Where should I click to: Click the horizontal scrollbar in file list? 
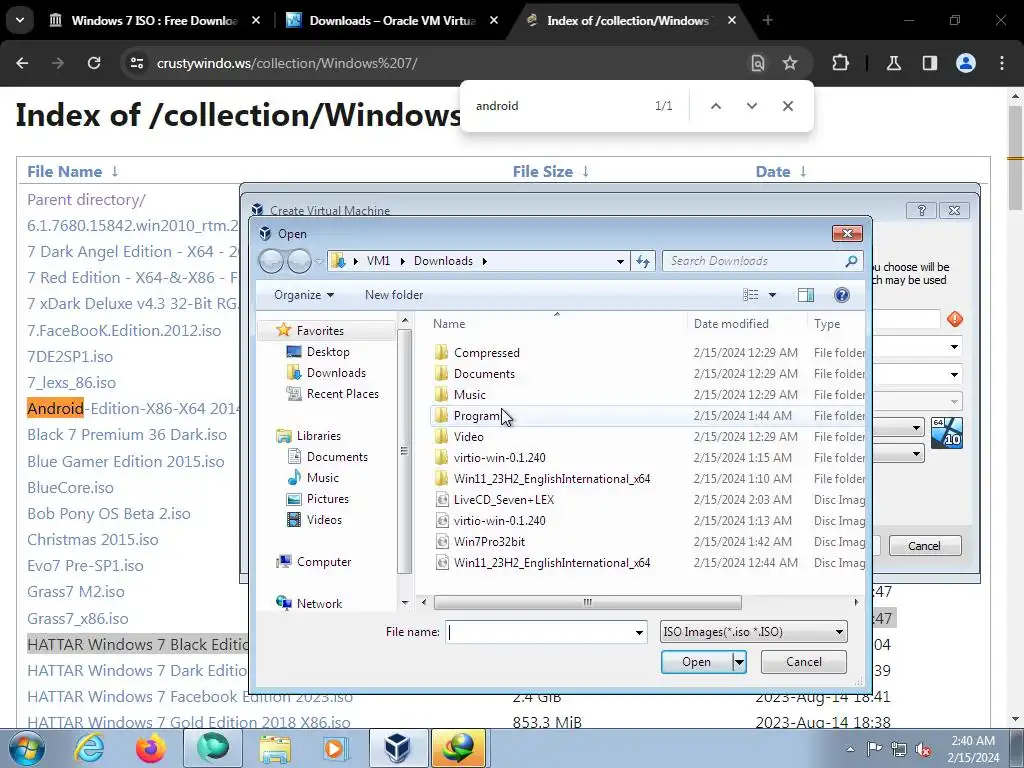(587, 602)
